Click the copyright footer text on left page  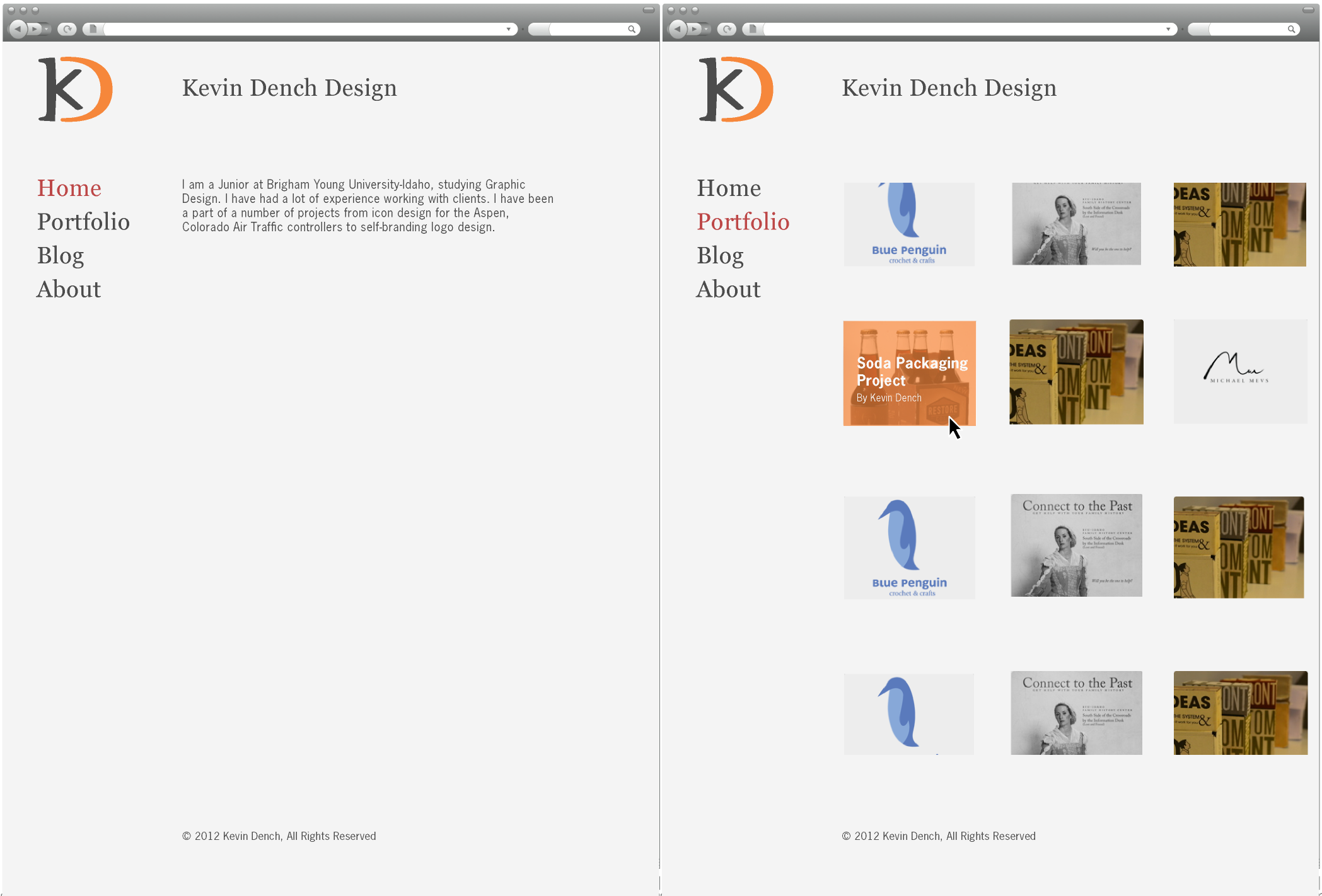279,836
